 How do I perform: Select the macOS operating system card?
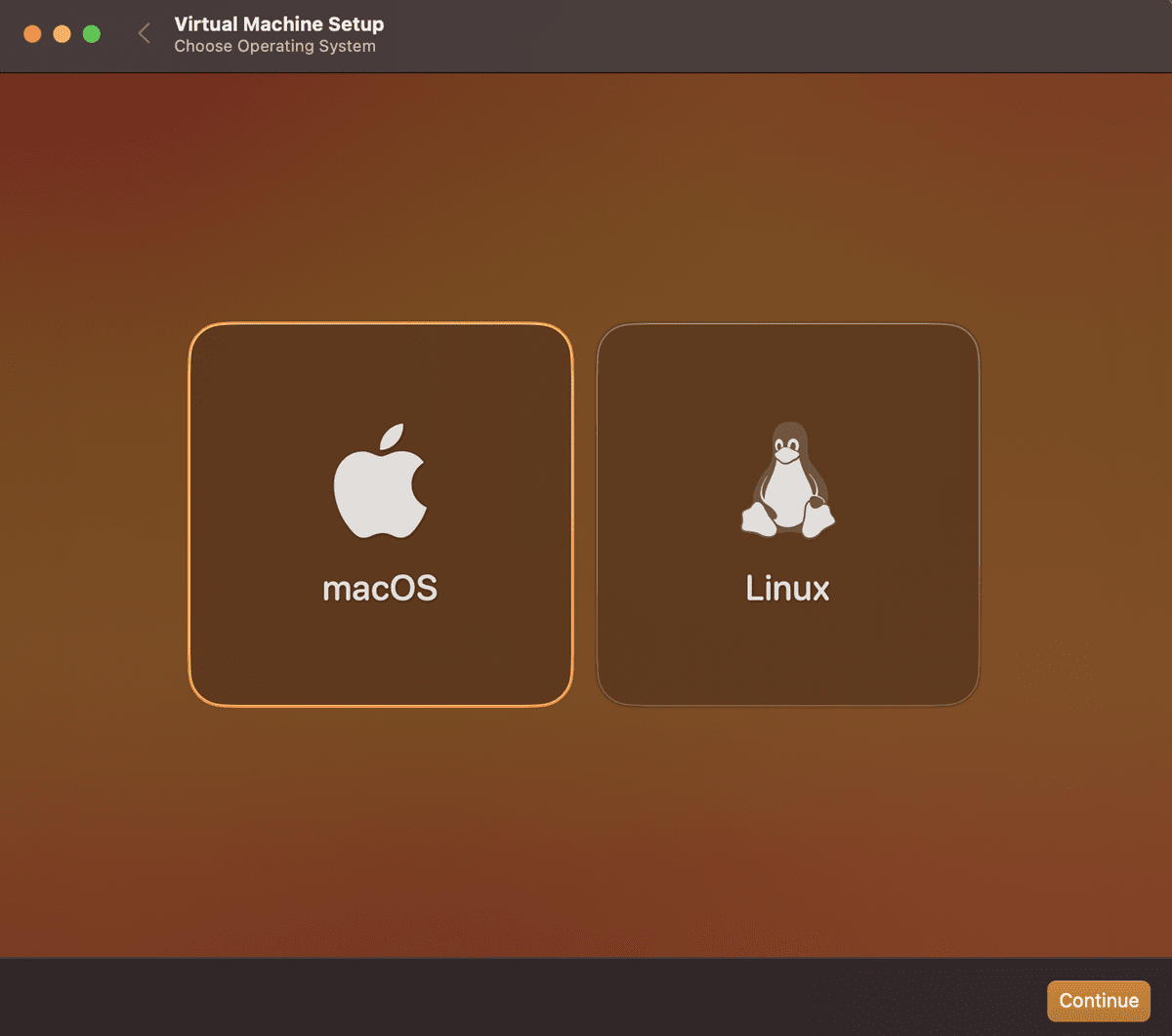[x=380, y=515]
